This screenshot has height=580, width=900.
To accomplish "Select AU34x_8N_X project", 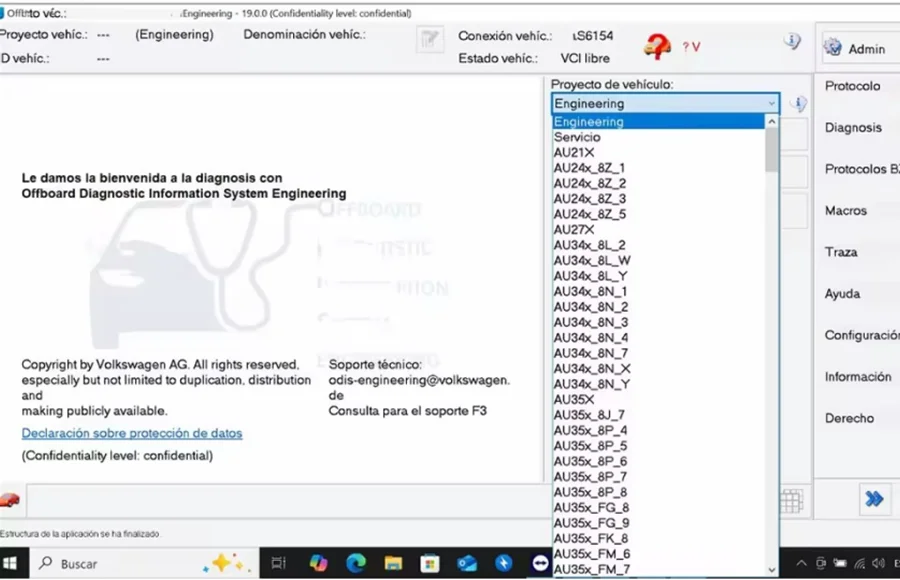I will pos(658,369).
